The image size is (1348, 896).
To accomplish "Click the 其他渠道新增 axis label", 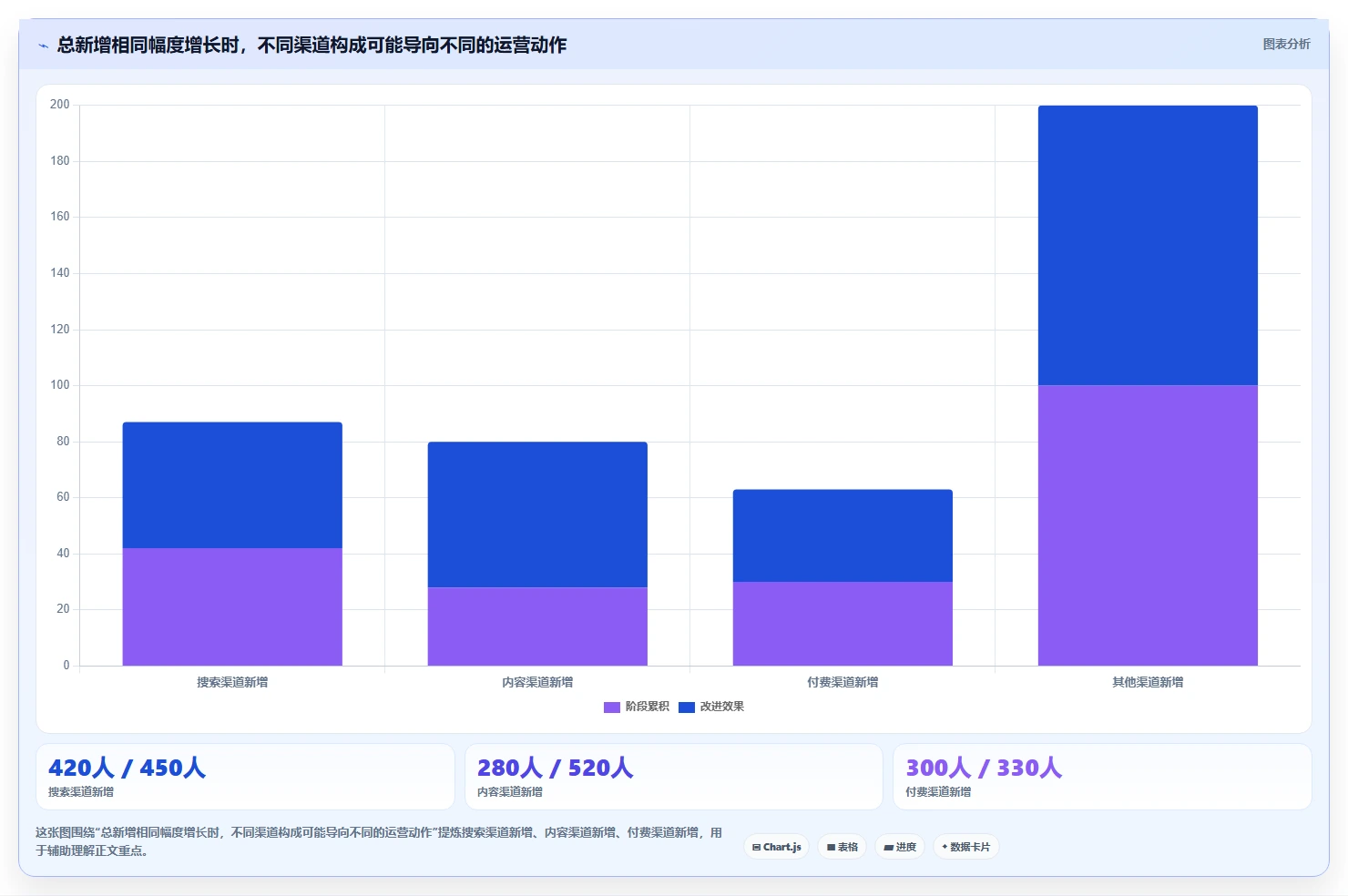I will [1148, 682].
